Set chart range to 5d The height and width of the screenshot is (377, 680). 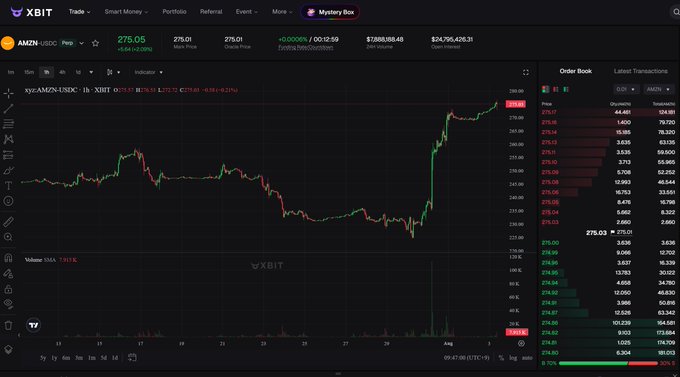[104, 358]
